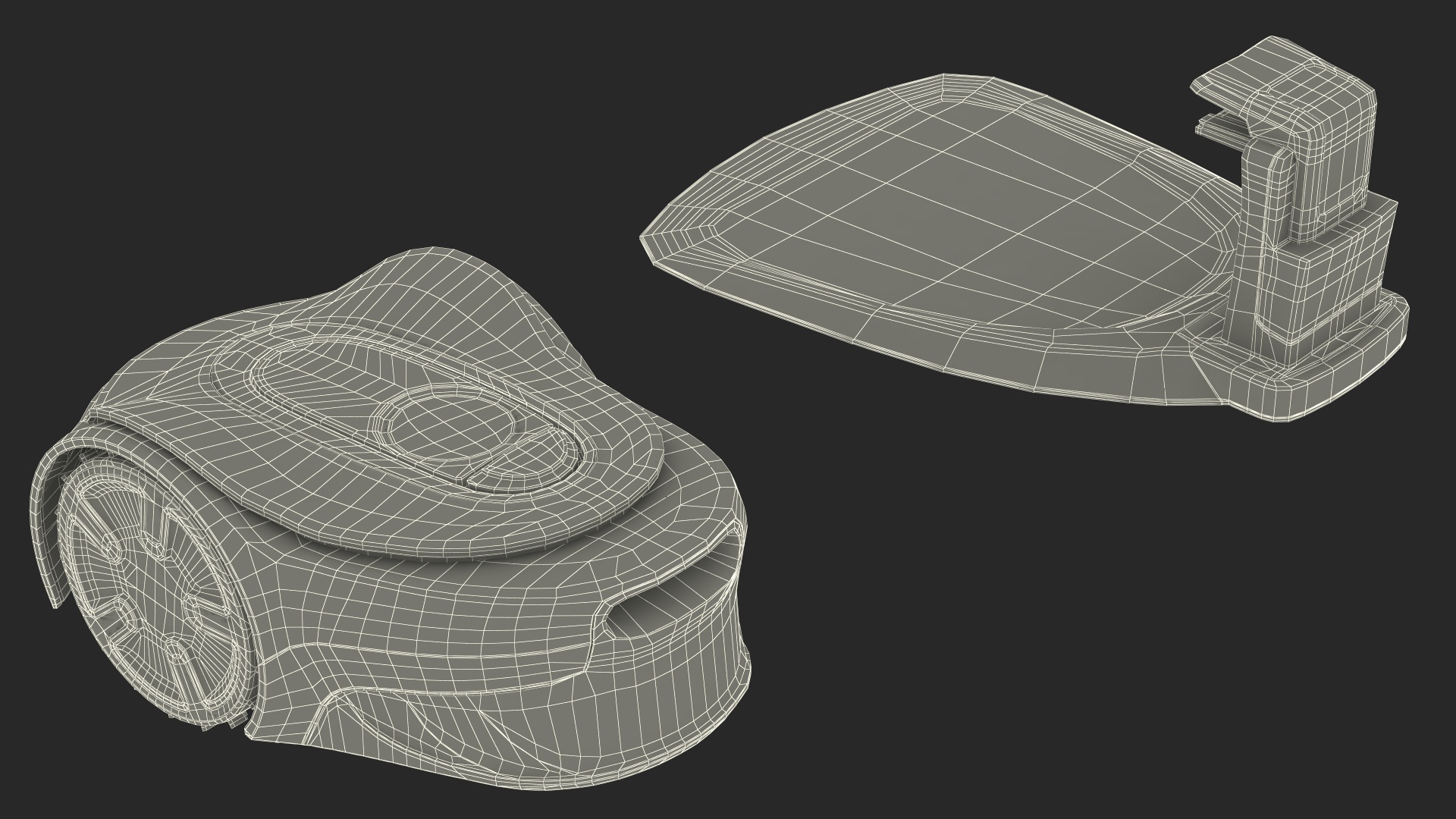Click the charging contact plates under the hood
The height and width of the screenshot is (819, 1456).
pos(1221,126)
